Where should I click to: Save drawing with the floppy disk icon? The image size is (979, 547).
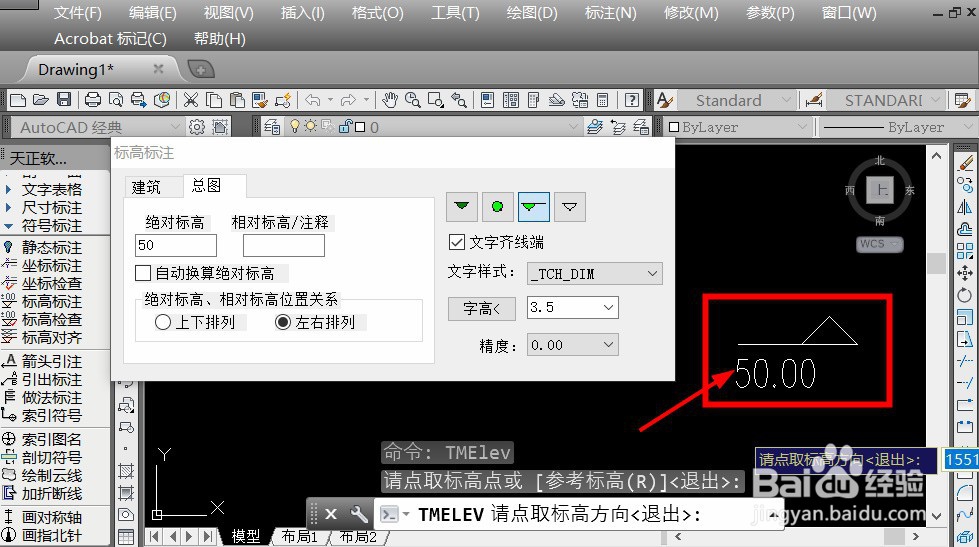[x=64, y=100]
